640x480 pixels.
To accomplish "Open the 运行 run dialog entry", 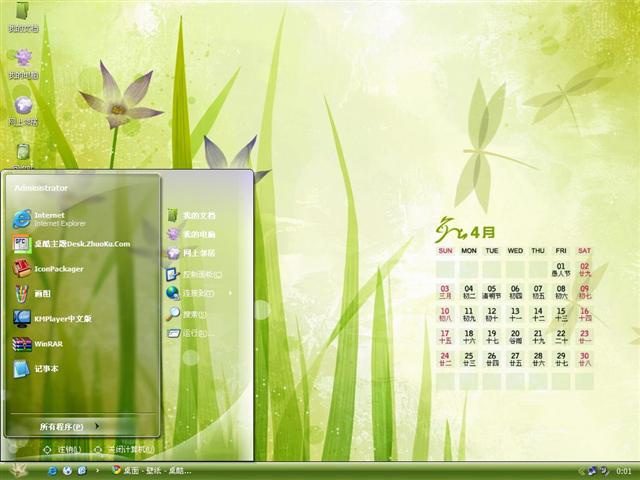I will pyautogui.click(x=190, y=333).
